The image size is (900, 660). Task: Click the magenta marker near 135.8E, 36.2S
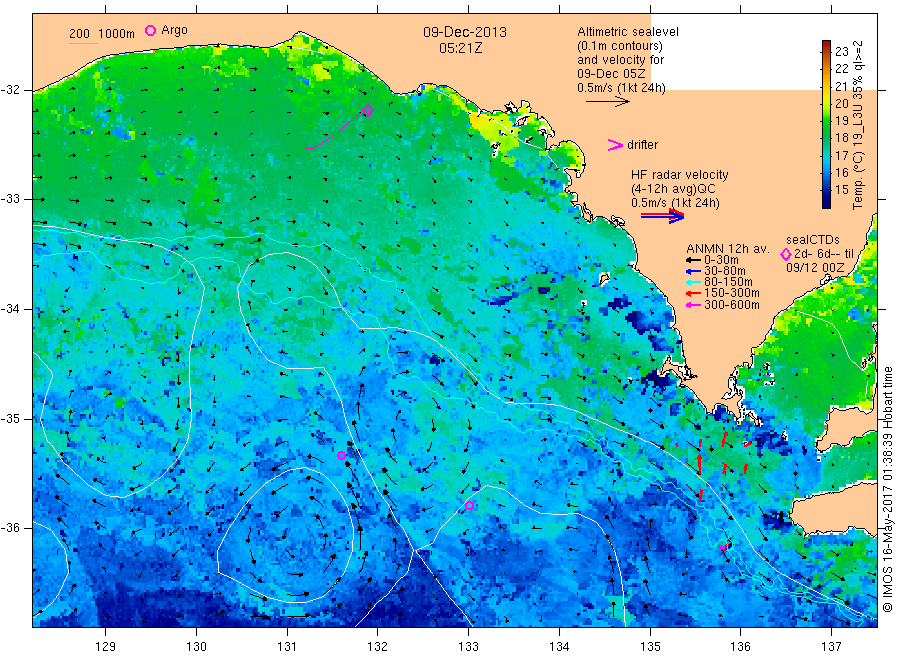tap(723, 547)
